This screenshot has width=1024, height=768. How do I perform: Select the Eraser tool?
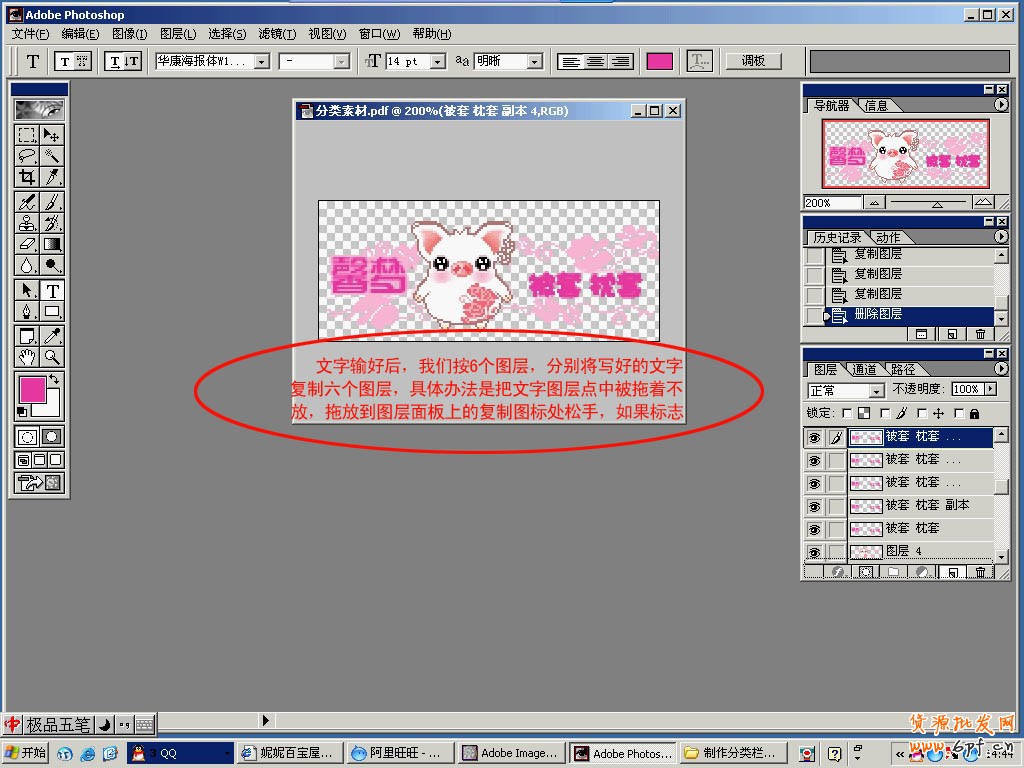27,244
